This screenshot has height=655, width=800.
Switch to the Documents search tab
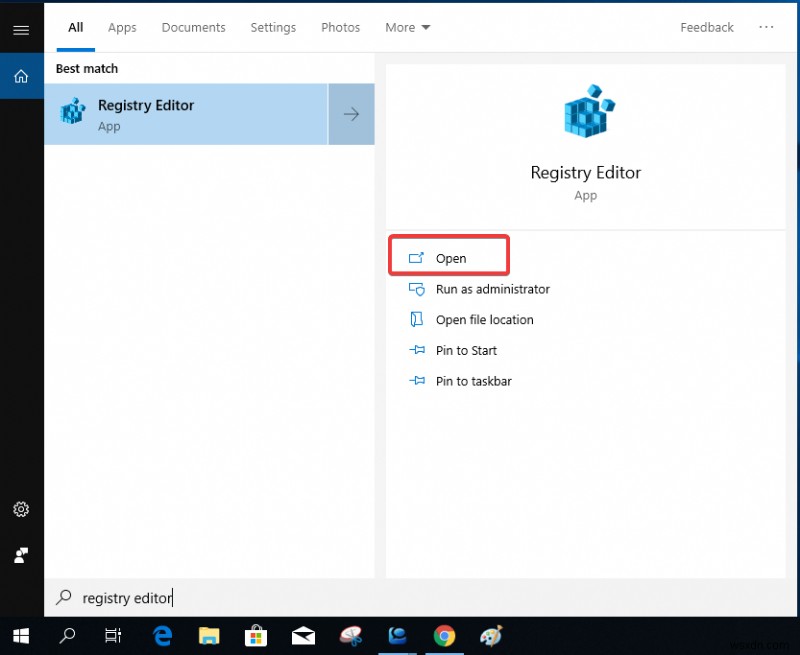pos(193,27)
